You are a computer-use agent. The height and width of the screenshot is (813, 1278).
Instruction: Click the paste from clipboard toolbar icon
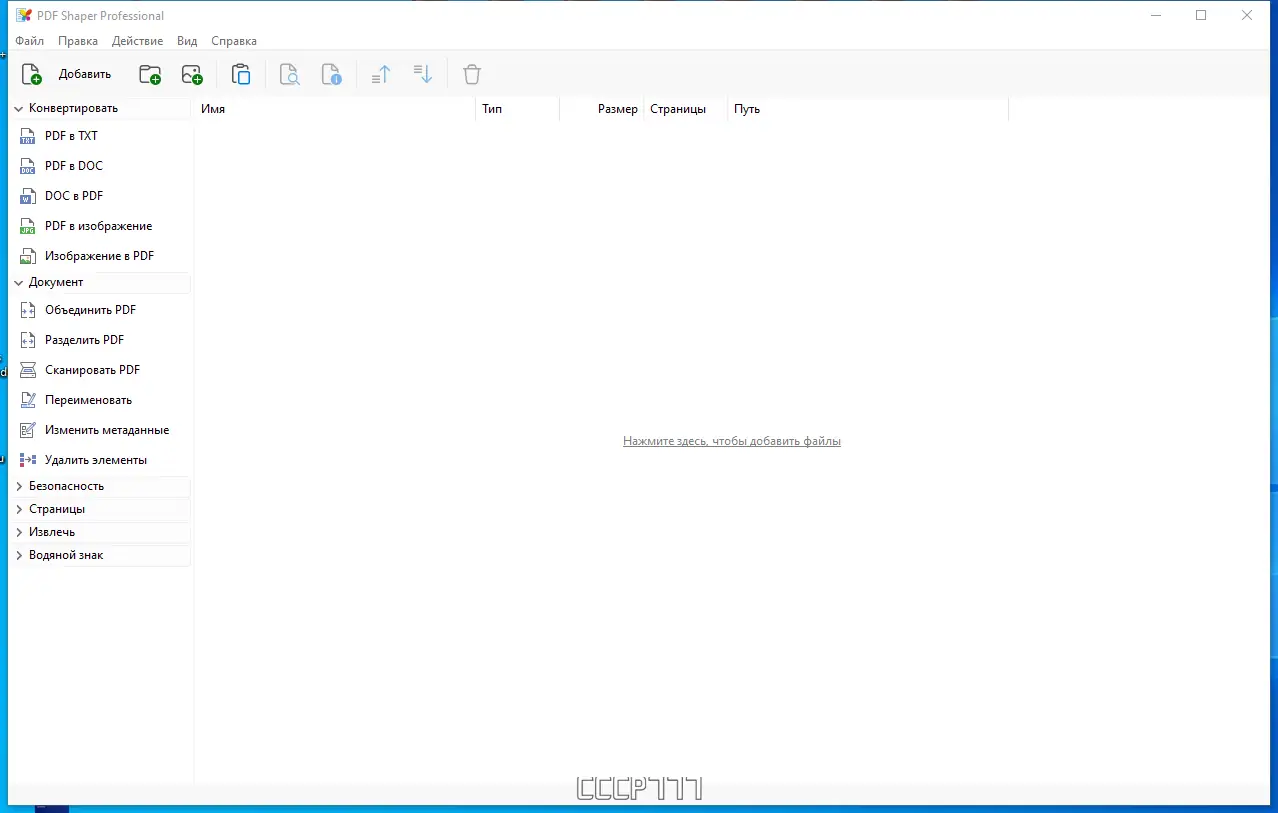coord(241,73)
